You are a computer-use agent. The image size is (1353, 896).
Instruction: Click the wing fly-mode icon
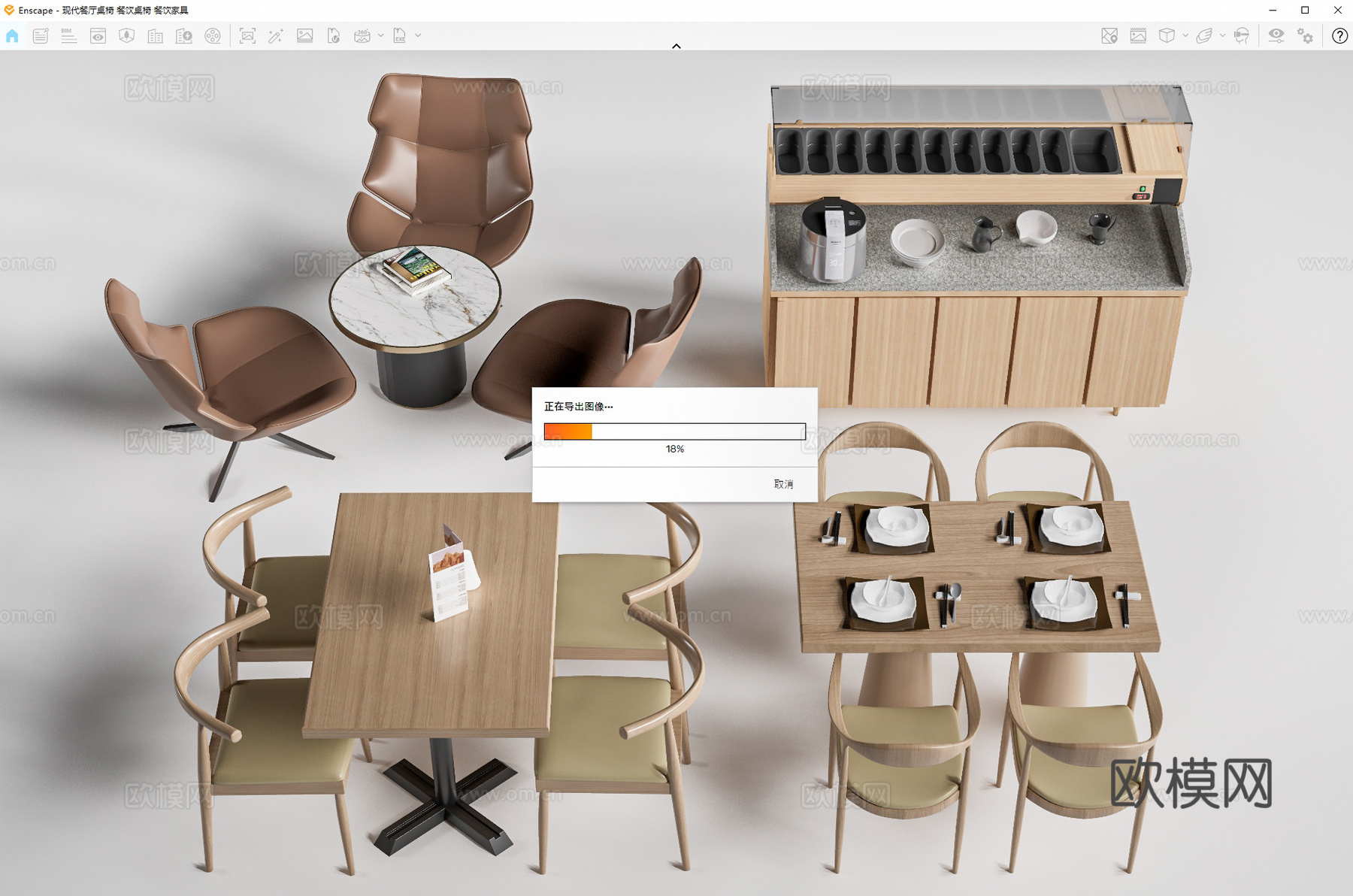(1204, 36)
